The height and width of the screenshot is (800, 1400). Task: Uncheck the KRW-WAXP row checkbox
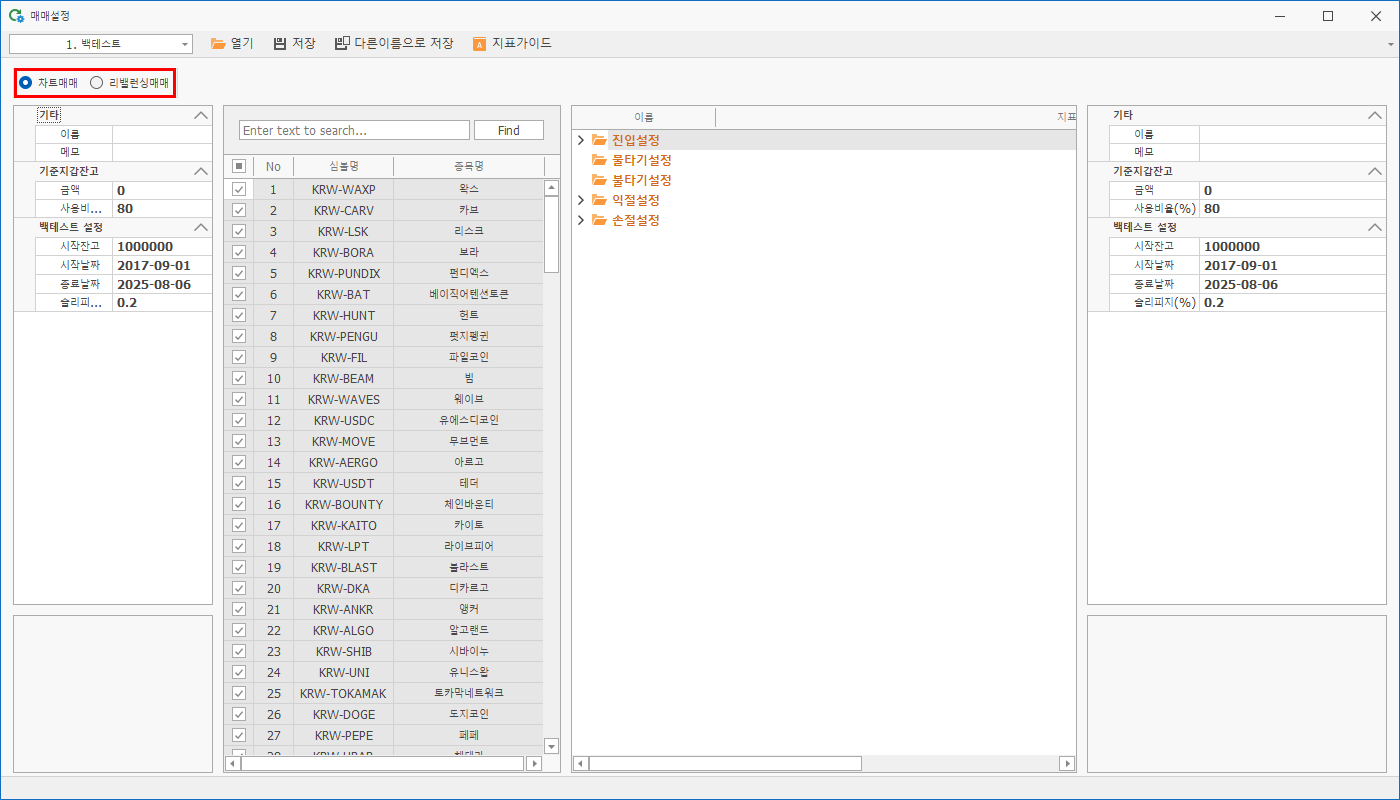coord(238,189)
